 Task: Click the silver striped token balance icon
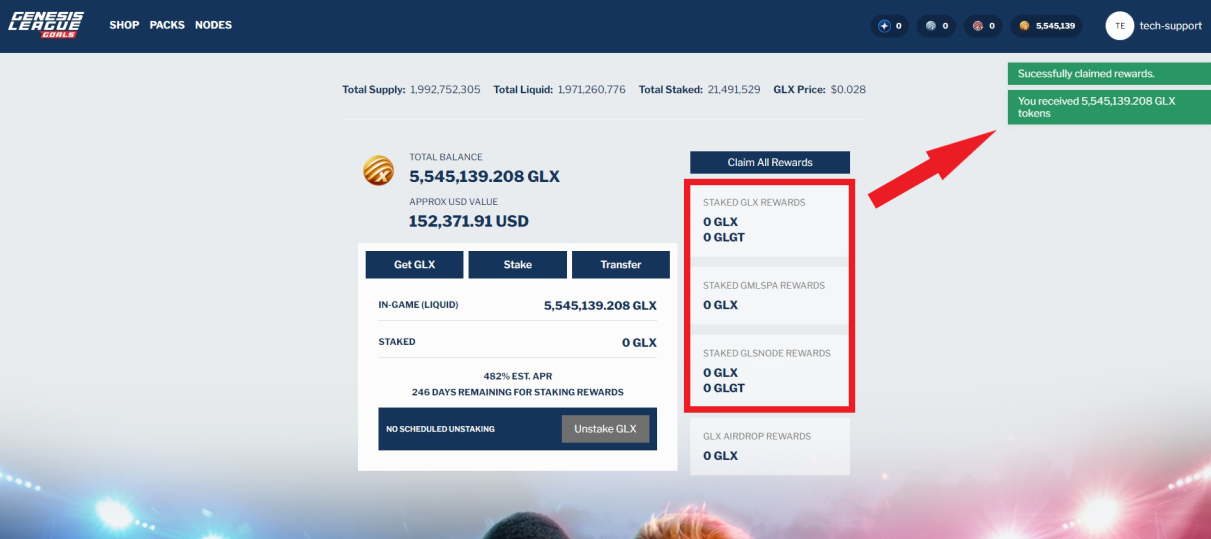point(930,26)
